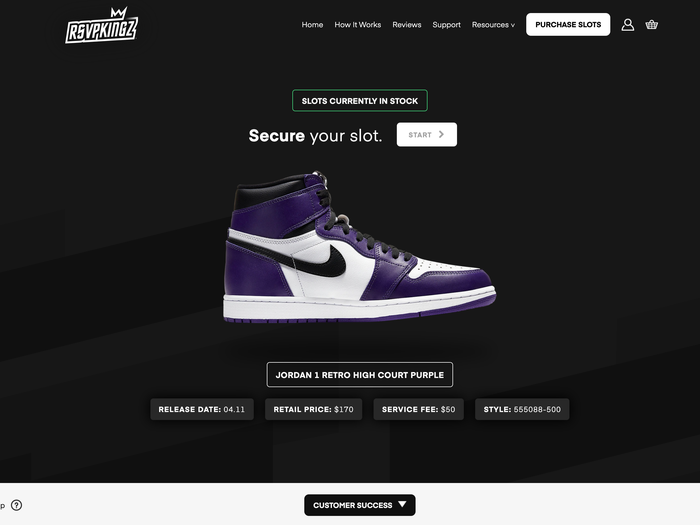Select the Slots Currently In Stock badge

coord(360,100)
